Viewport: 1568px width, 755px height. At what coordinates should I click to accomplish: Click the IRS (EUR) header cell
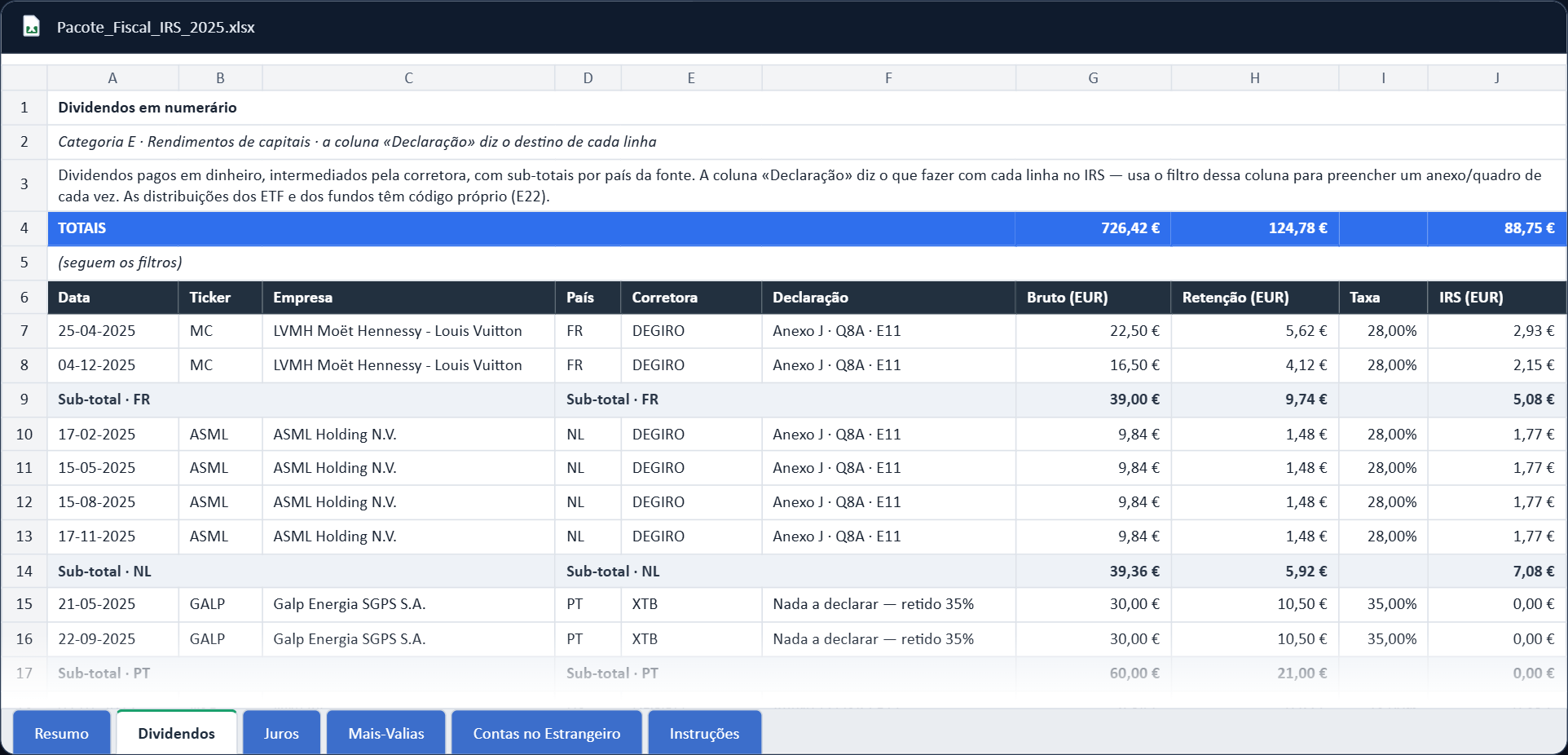pos(1497,298)
